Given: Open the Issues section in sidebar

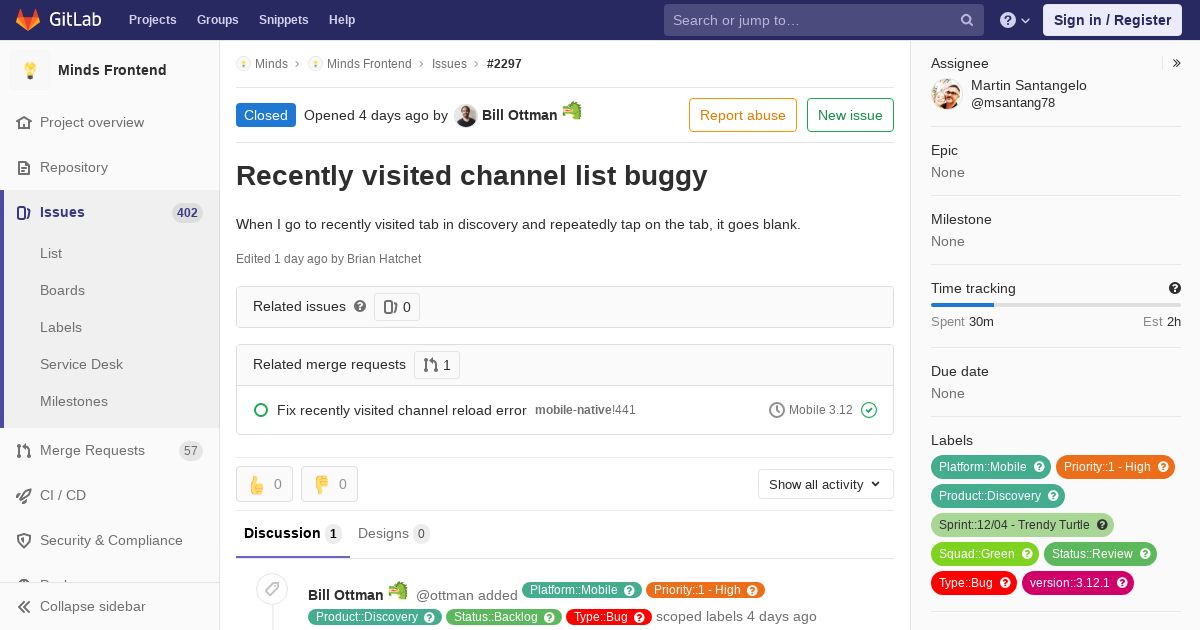Looking at the screenshot, I should point(110,212).
